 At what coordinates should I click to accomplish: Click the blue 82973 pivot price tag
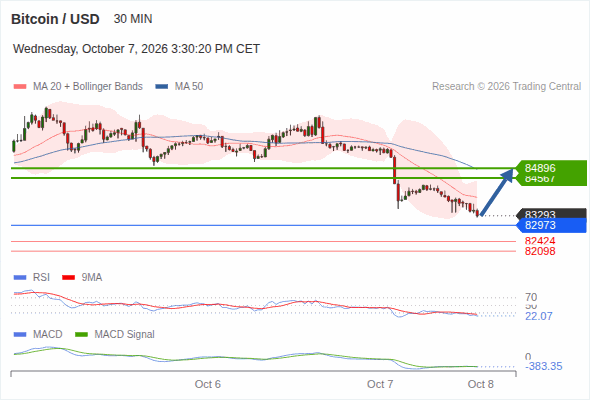coord(552,225)
